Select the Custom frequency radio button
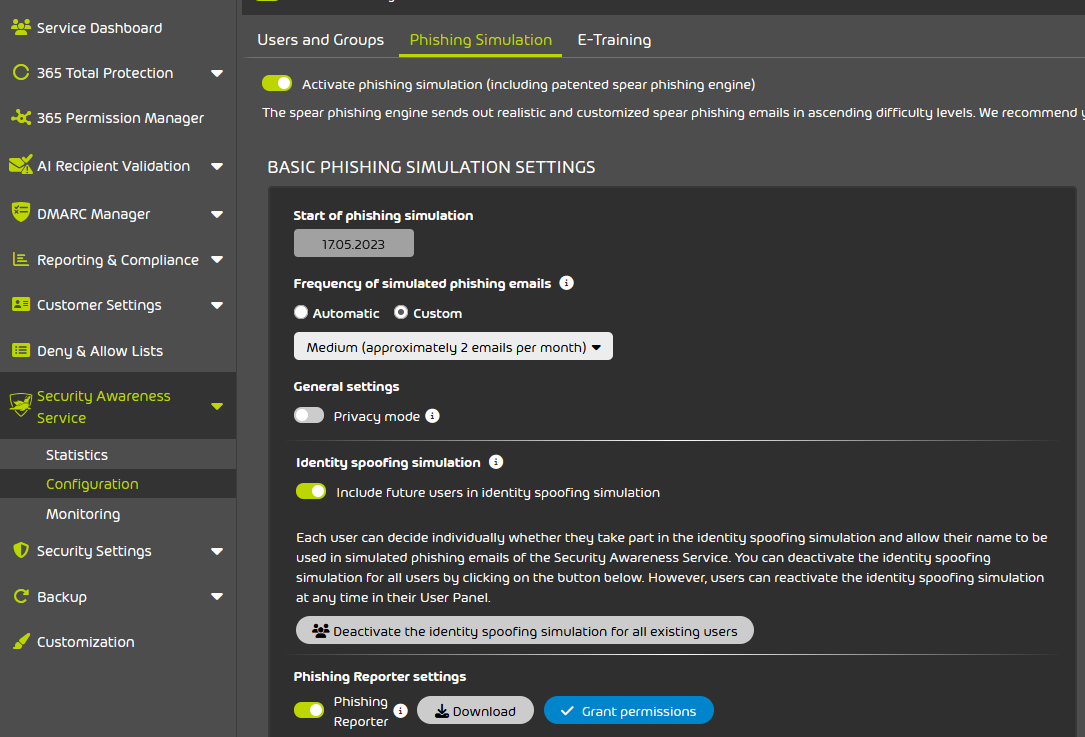 click(401, 312)
